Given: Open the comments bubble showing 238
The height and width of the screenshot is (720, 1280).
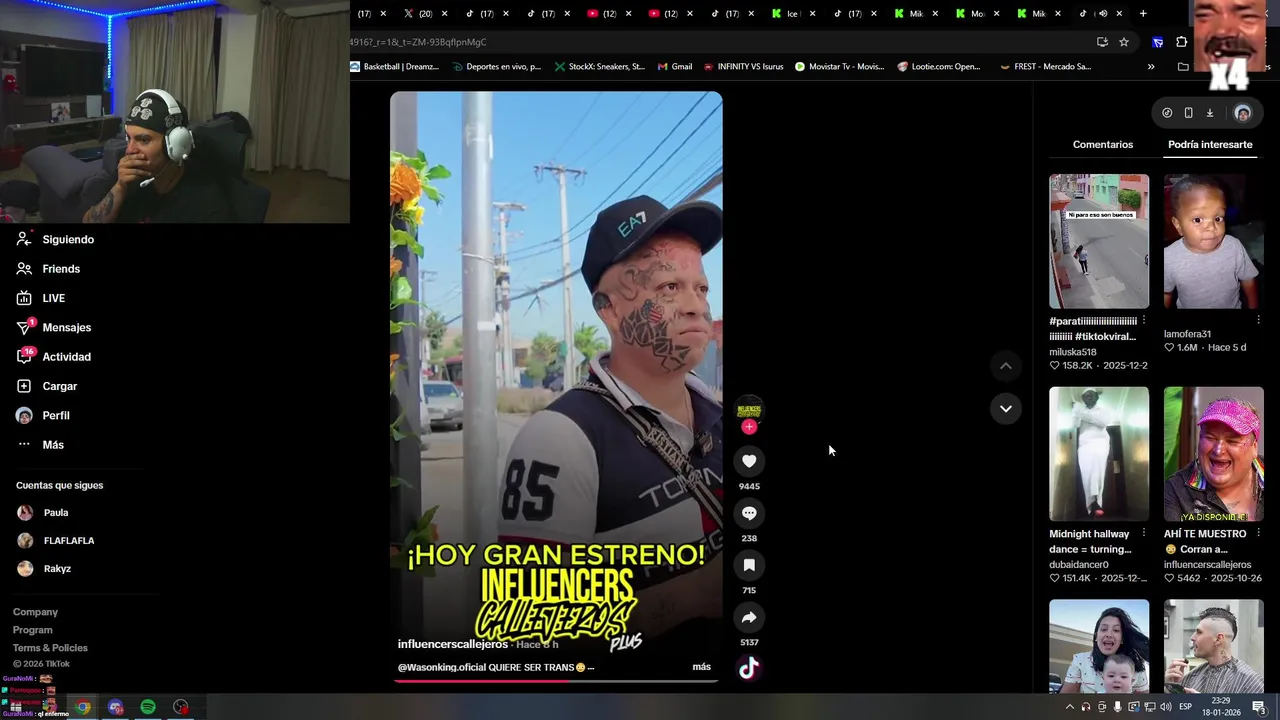Looking at the screenshot, I should pos(749,513).
